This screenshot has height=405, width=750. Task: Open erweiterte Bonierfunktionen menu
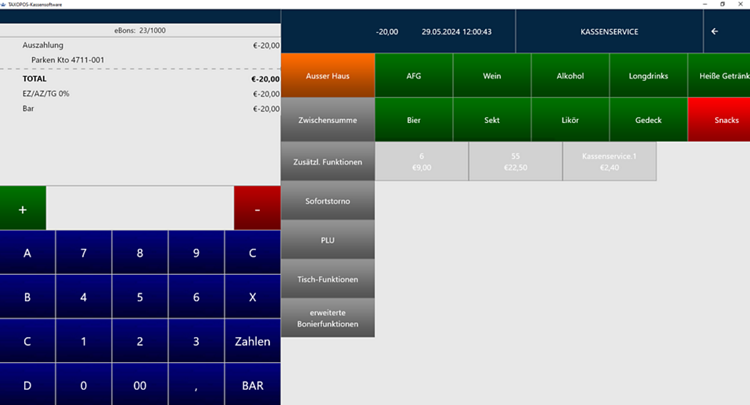pos(328,318)
